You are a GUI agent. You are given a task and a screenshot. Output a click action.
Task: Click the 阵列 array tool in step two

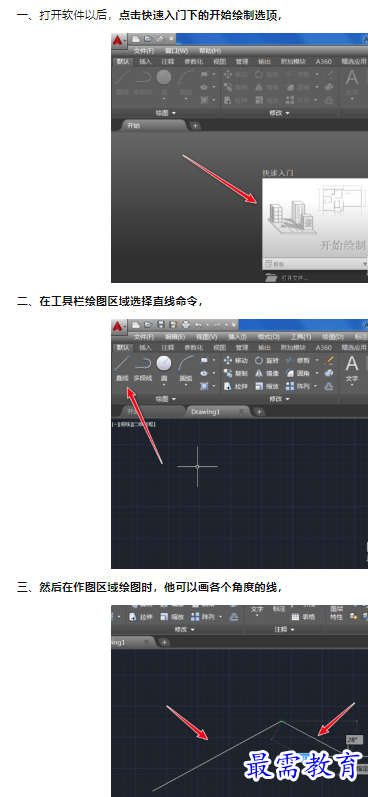[x=298, y=386]
